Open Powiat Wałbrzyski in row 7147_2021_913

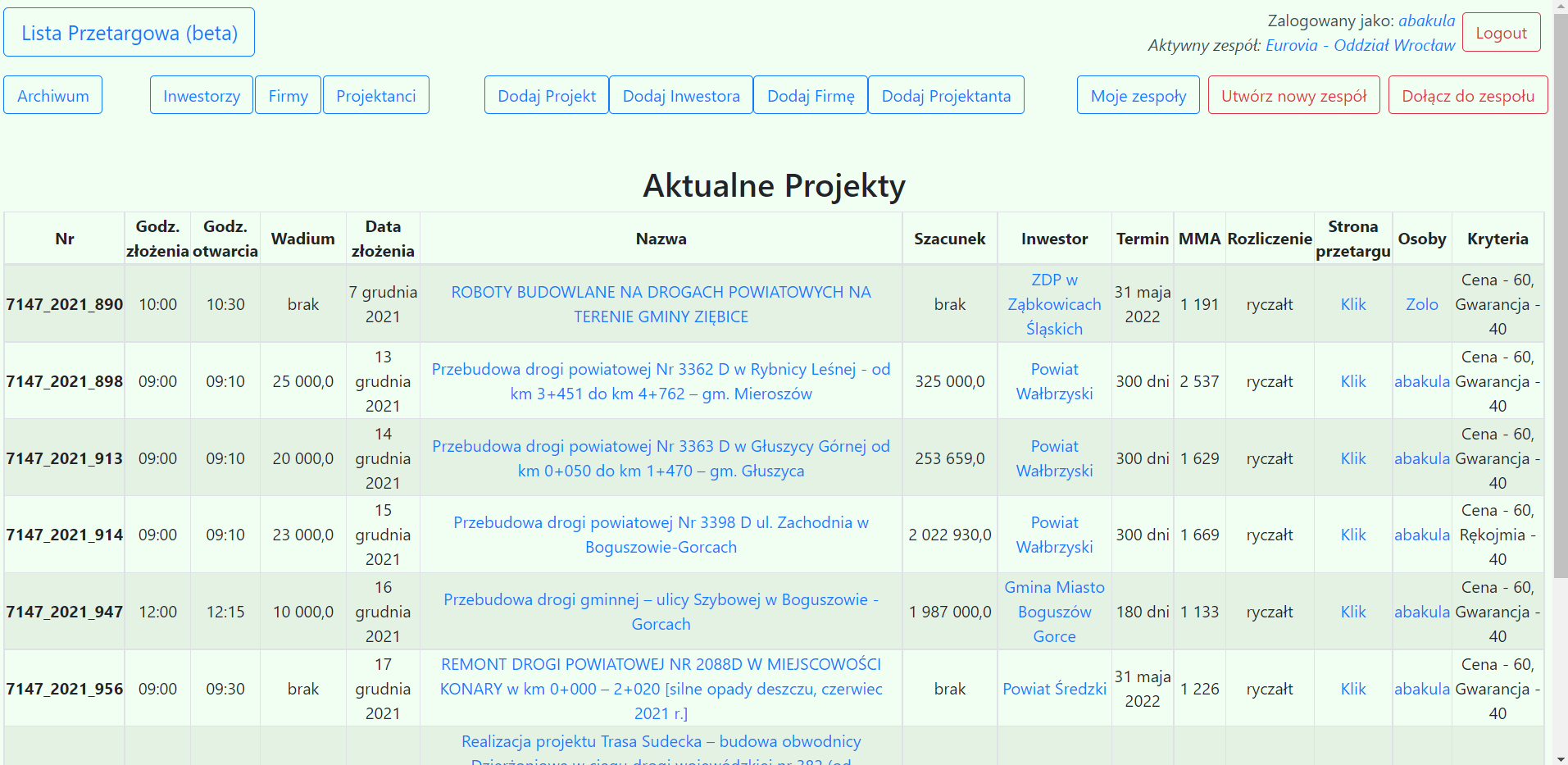[x=1054, y=458]
